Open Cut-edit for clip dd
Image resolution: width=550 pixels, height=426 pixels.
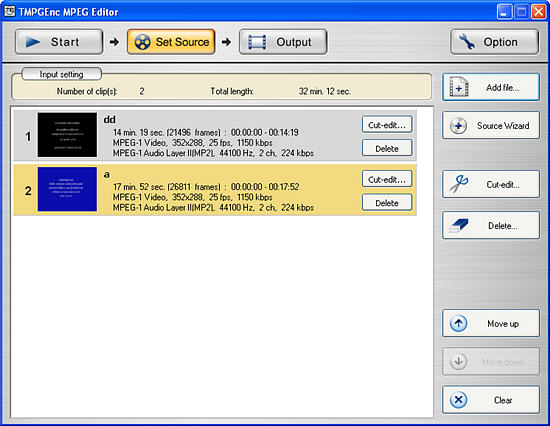387,125
